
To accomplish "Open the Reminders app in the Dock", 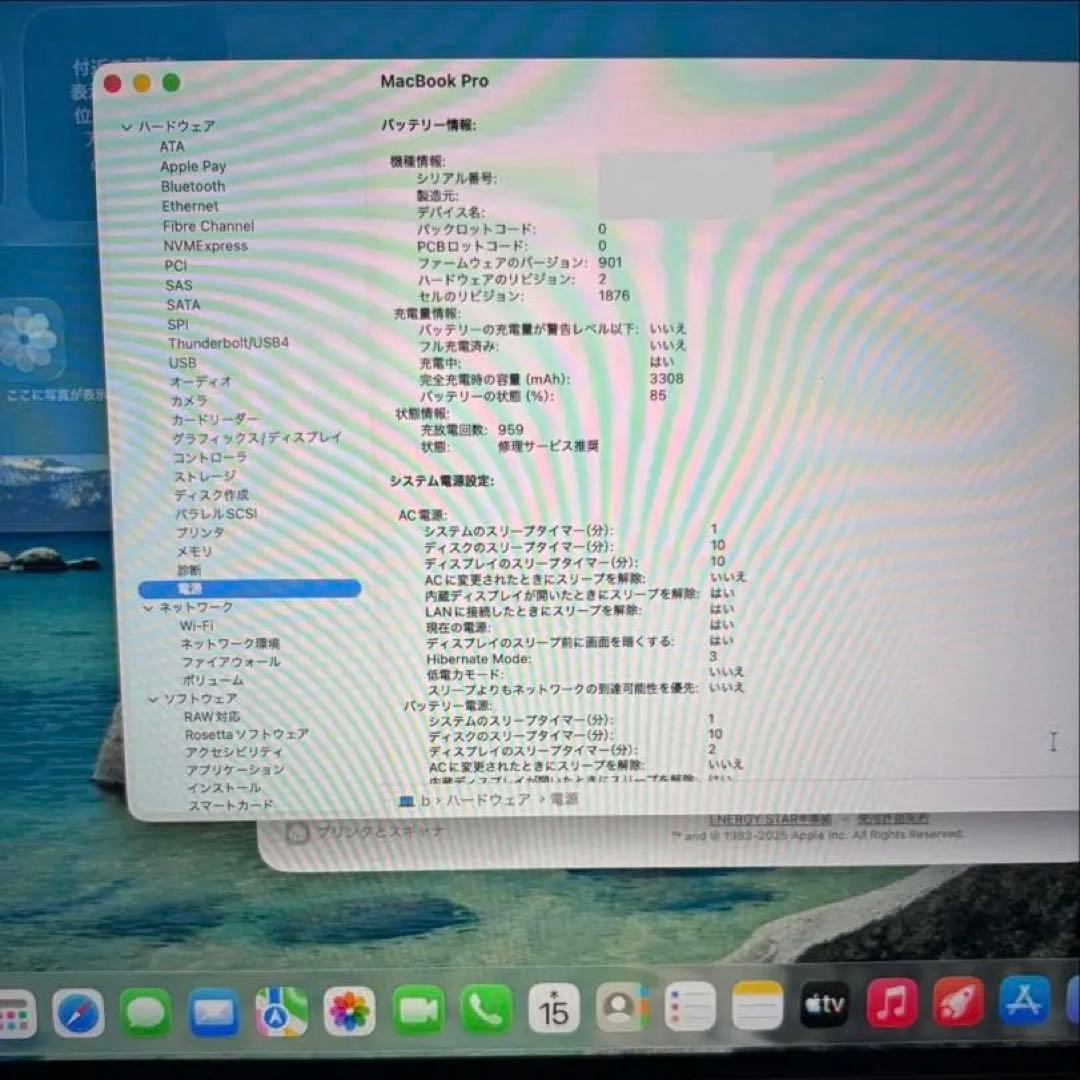I will [x=688, y=1005].
